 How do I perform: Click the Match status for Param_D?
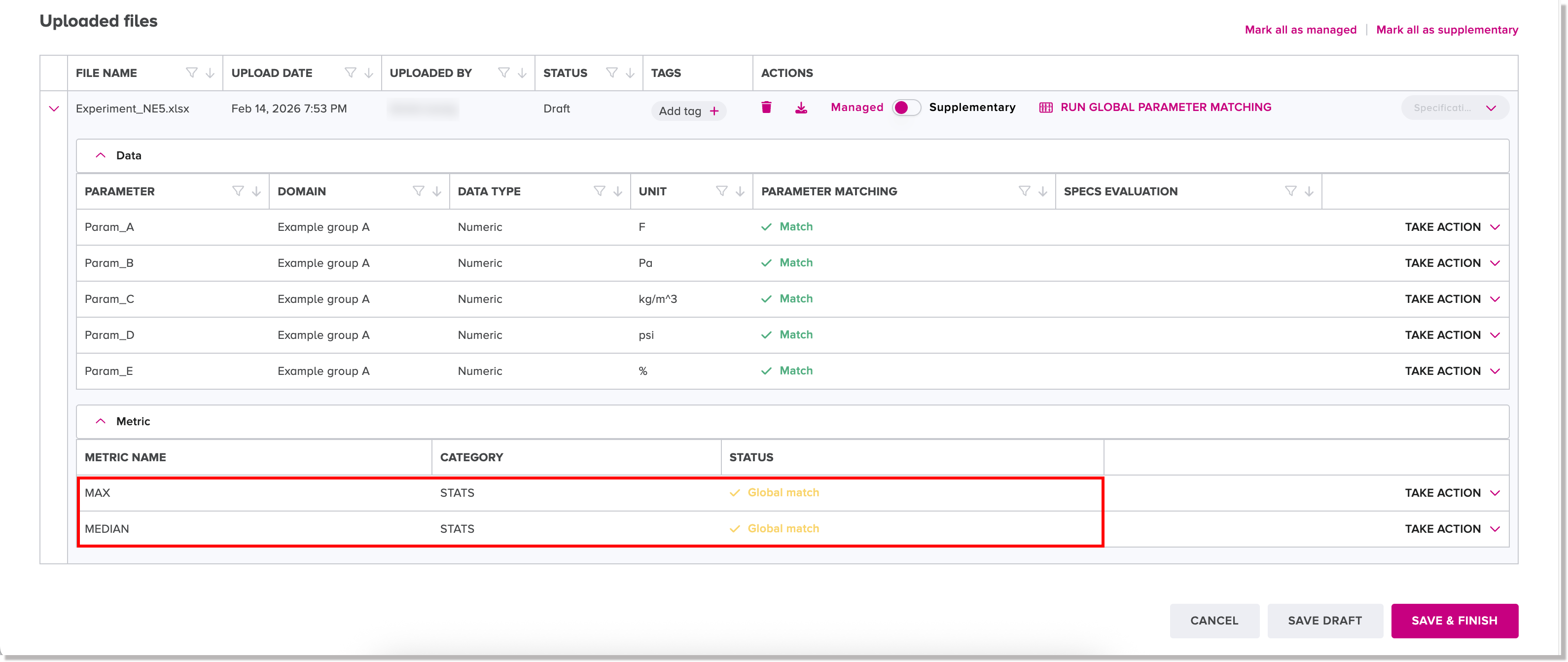pyautogui.click(x=787, y=335)
